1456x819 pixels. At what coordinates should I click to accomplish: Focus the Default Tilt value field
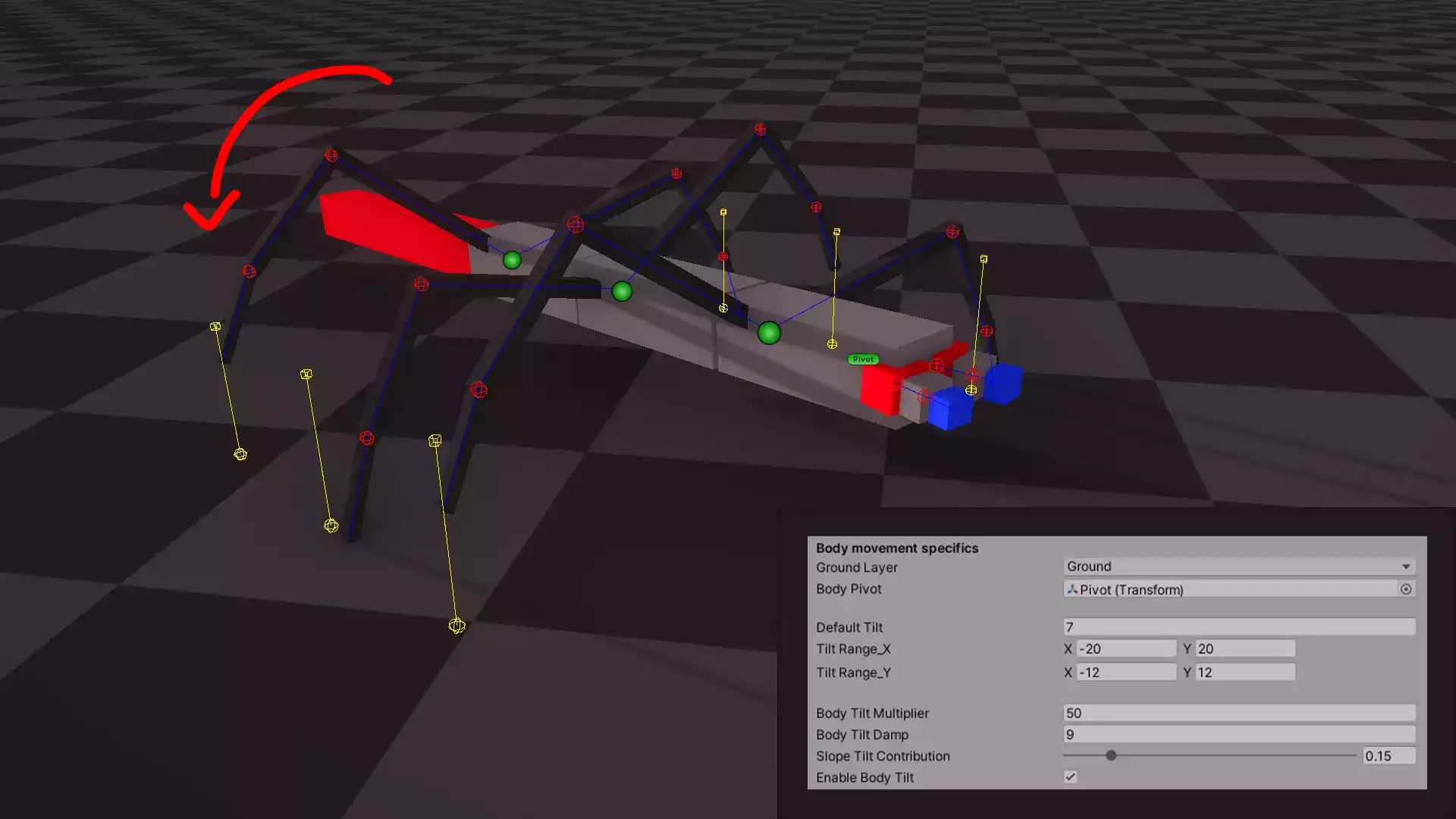point(1238,627)
